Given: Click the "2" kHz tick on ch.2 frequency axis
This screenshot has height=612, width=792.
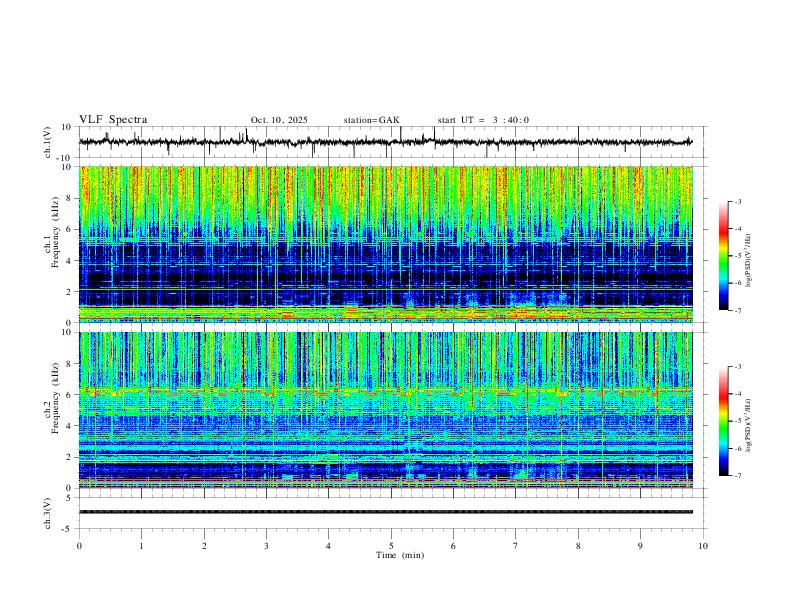Looking at the screenshot, I should pyautogui.click(x=70, y=457).
